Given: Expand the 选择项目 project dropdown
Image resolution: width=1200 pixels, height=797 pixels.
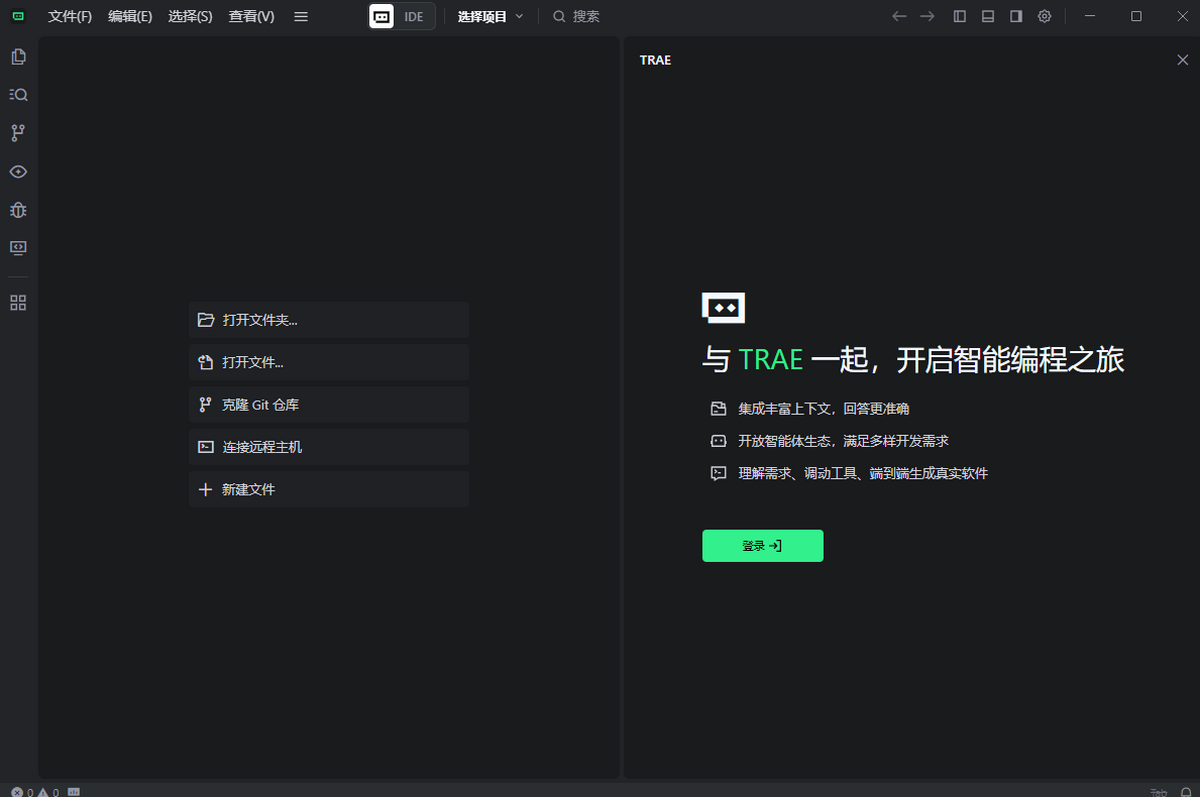Looking at the screenshot, I should tap(490, 17).
